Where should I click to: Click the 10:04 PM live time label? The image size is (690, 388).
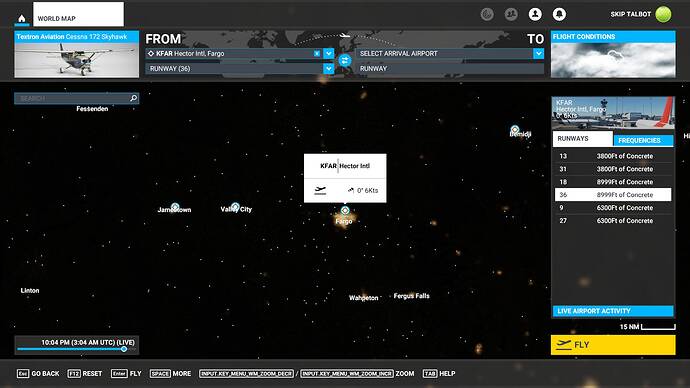(x=88, y=342)
